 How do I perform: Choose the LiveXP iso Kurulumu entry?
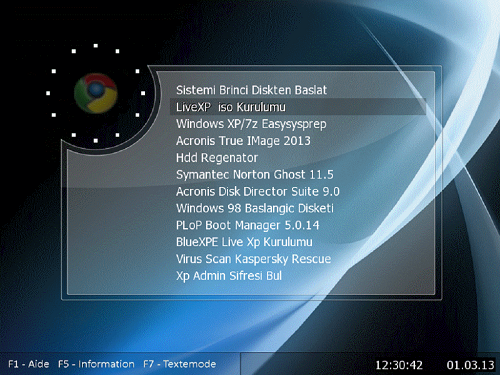(x=298, y=107)
